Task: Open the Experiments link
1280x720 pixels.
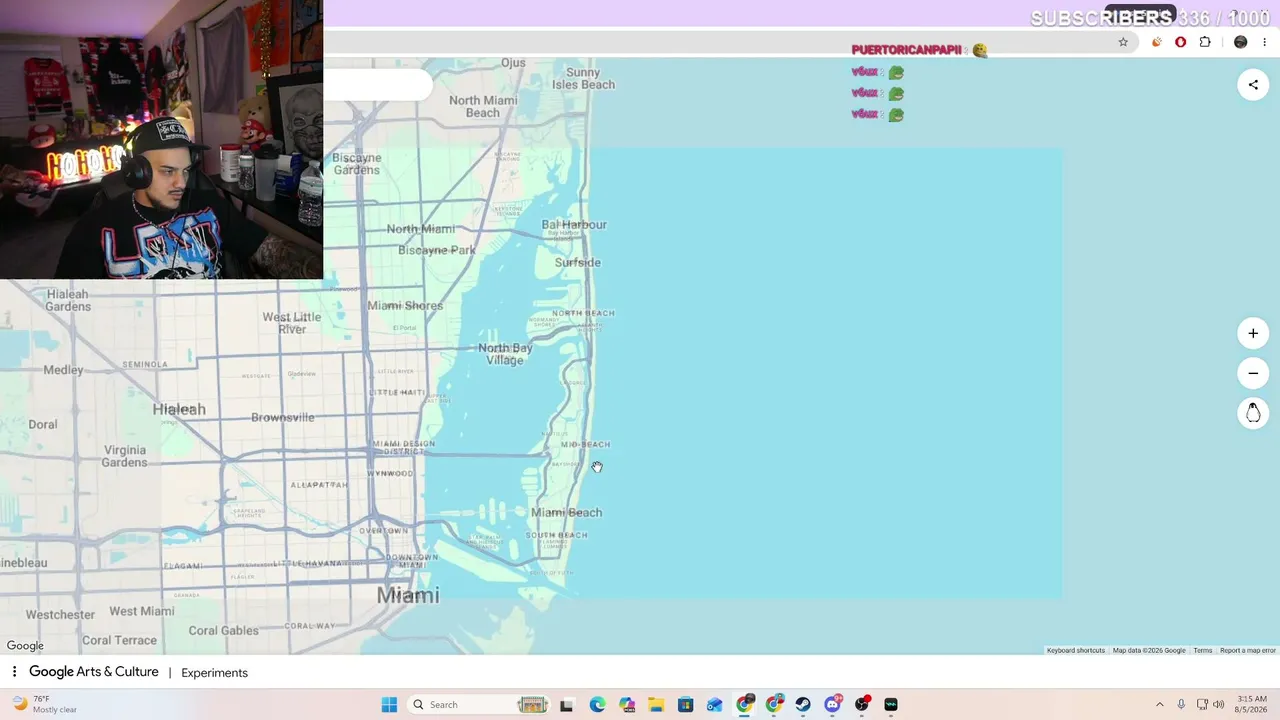Action: 214,673
